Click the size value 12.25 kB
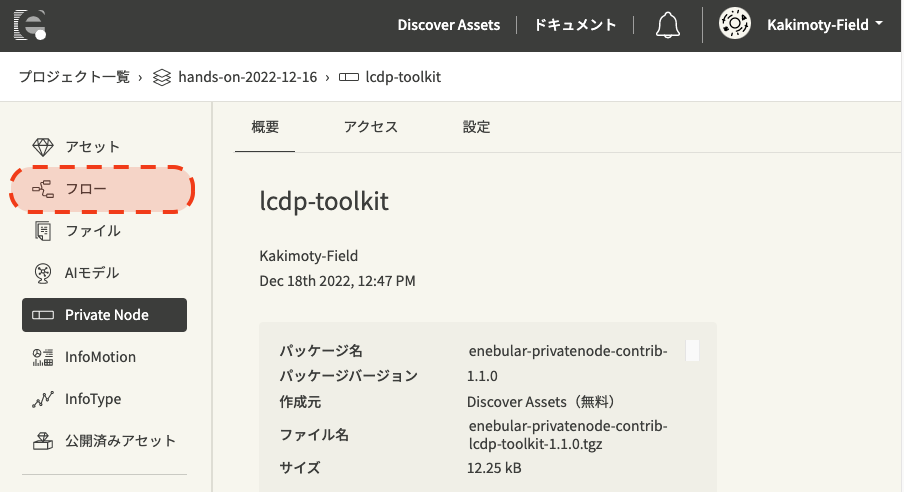 click(494, 468)
